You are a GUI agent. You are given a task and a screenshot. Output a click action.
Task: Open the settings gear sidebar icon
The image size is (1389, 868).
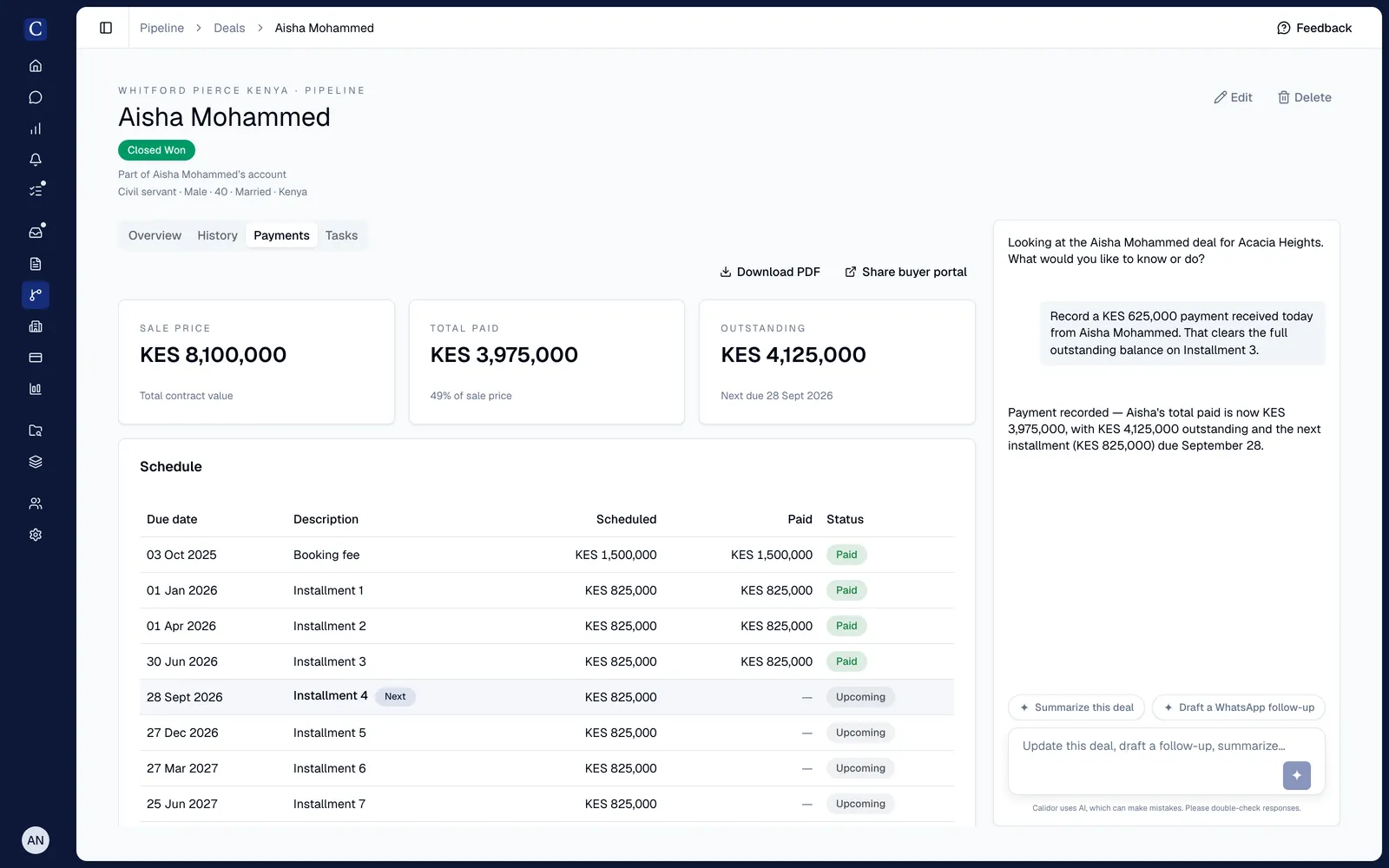[36, 535]
